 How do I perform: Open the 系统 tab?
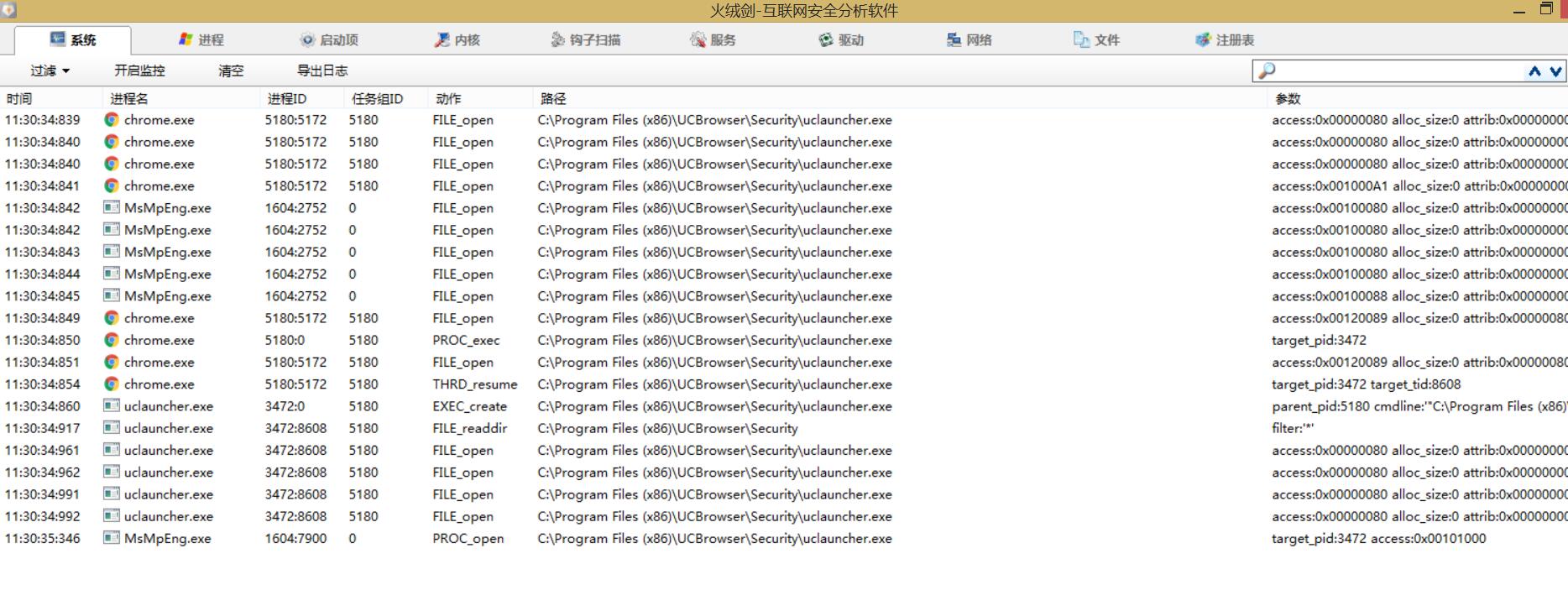point(73,39)
